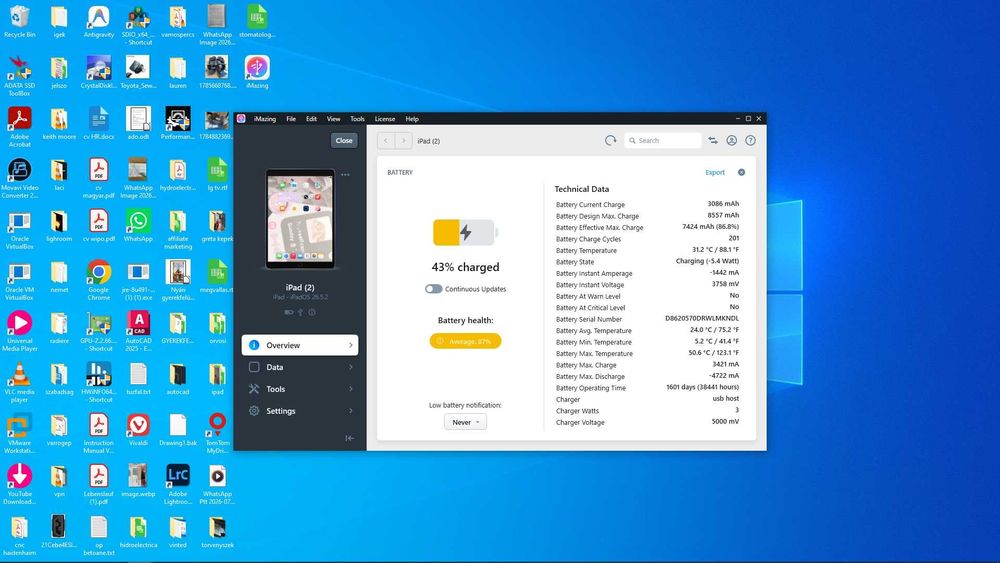
Task: Open Google Chrome desktop icon
Action: coord(99,280)
